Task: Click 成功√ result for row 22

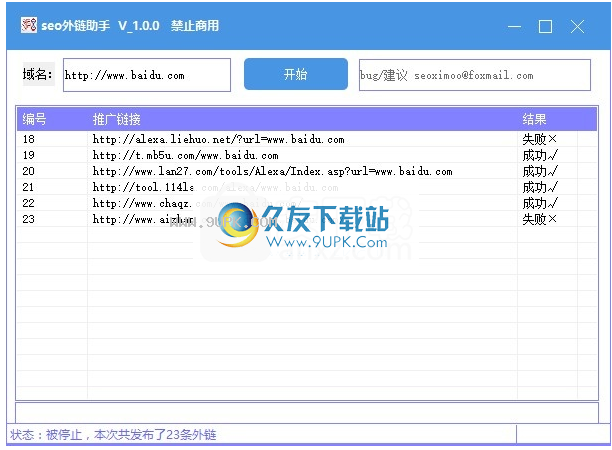Action: (540, 203)
